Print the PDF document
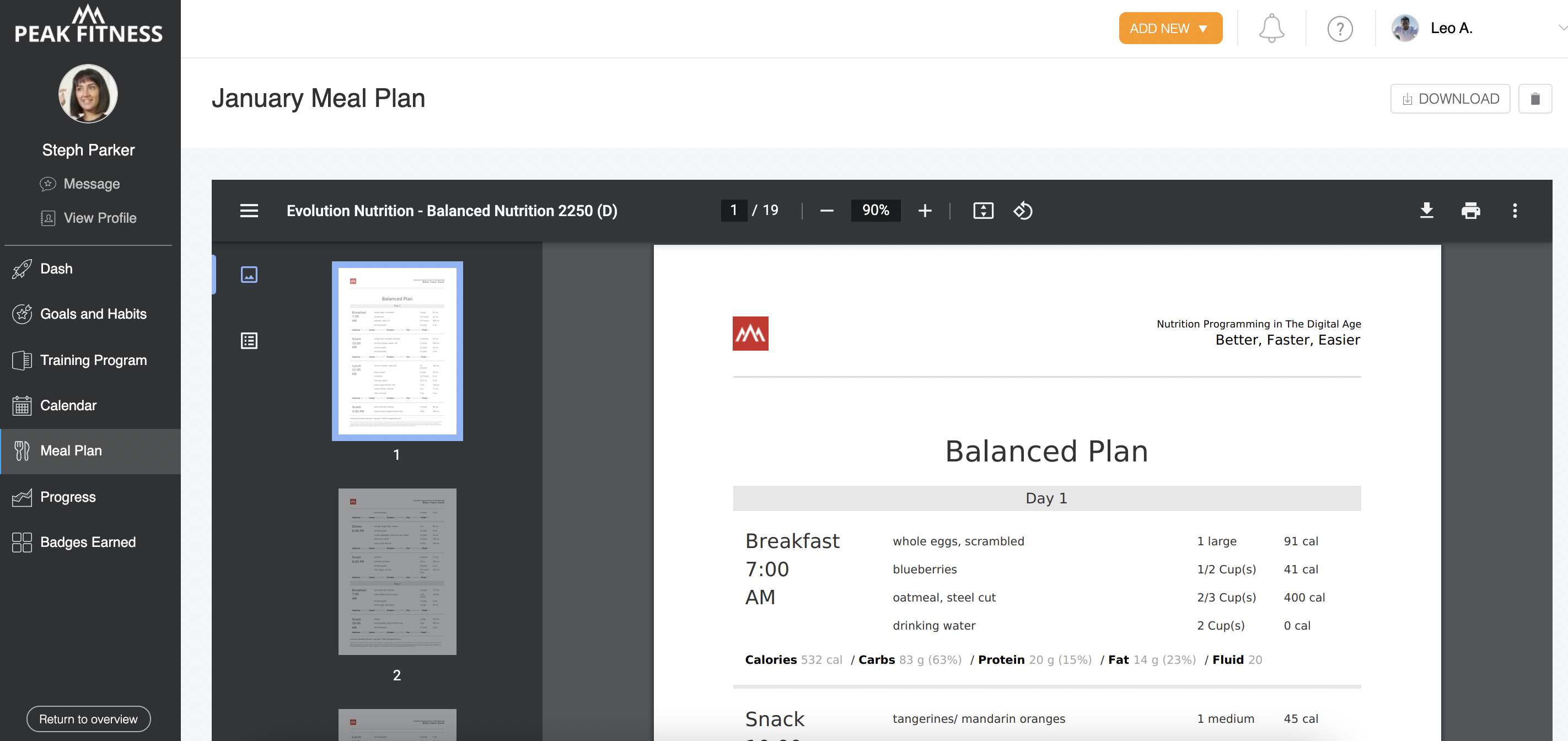 (1470, 211)
